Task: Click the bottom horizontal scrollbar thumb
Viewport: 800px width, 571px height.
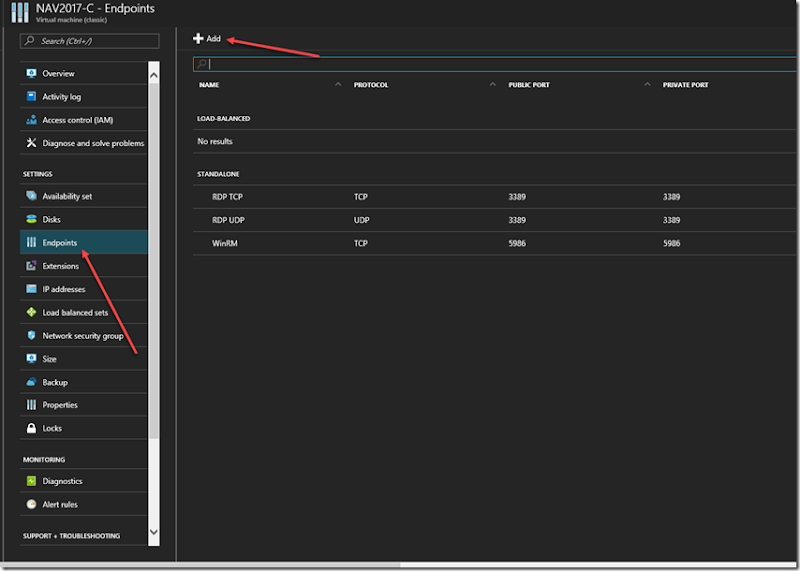Action: tap(200, 565)
